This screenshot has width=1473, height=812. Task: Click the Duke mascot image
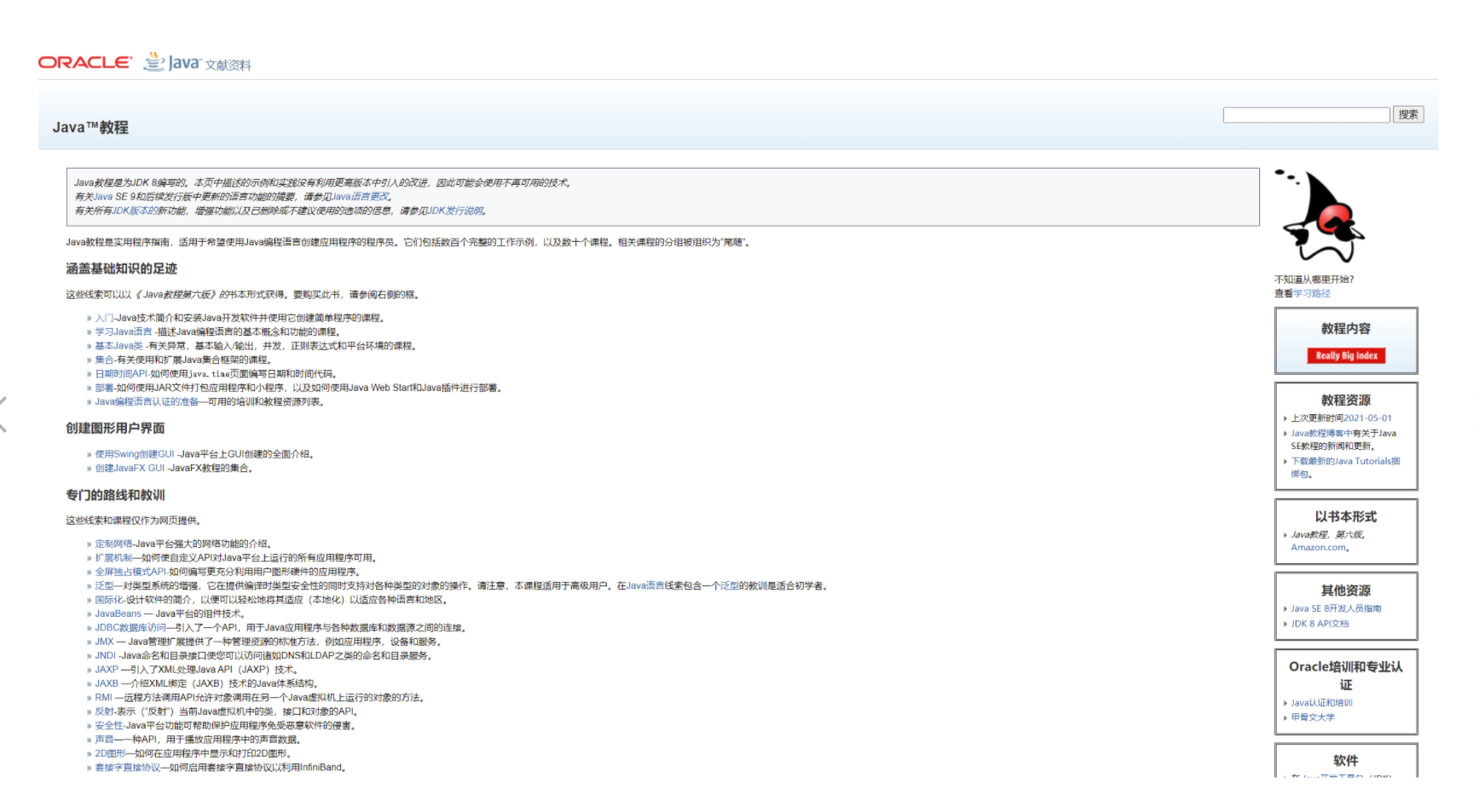tap(1319, 216)
